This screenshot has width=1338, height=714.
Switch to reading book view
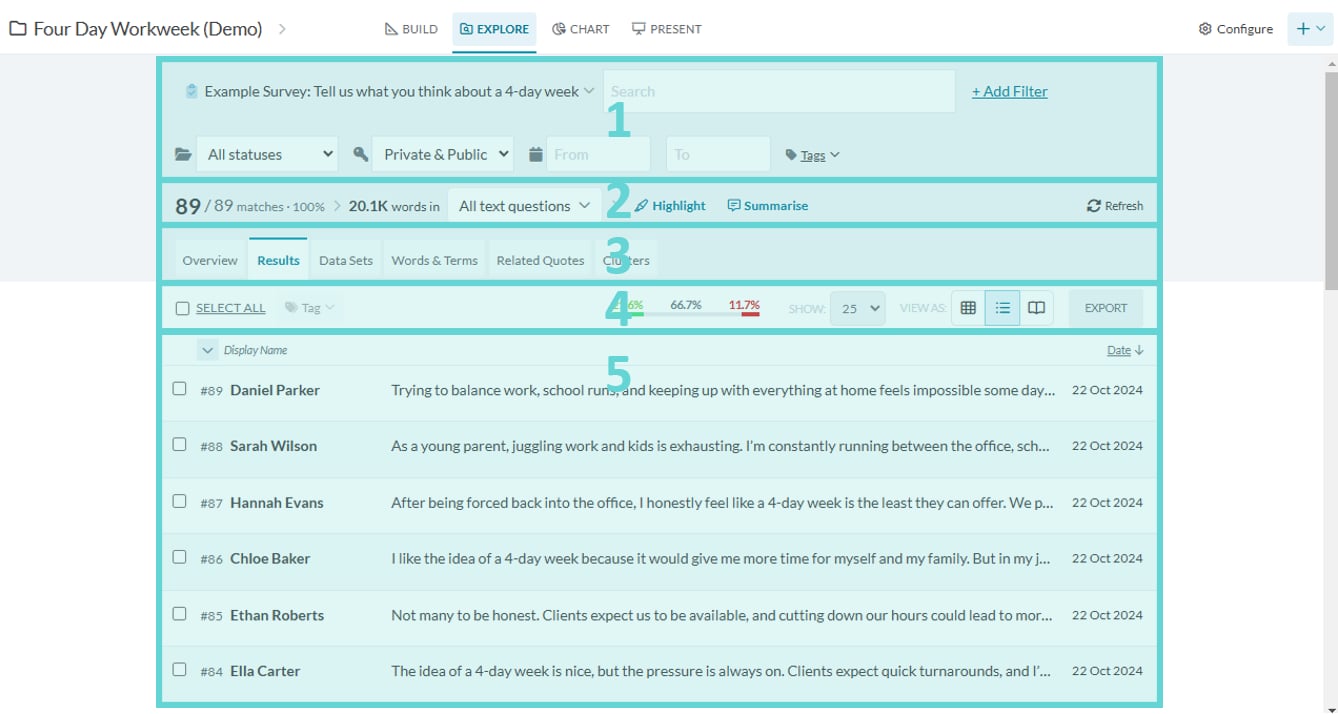(1037, 308)
